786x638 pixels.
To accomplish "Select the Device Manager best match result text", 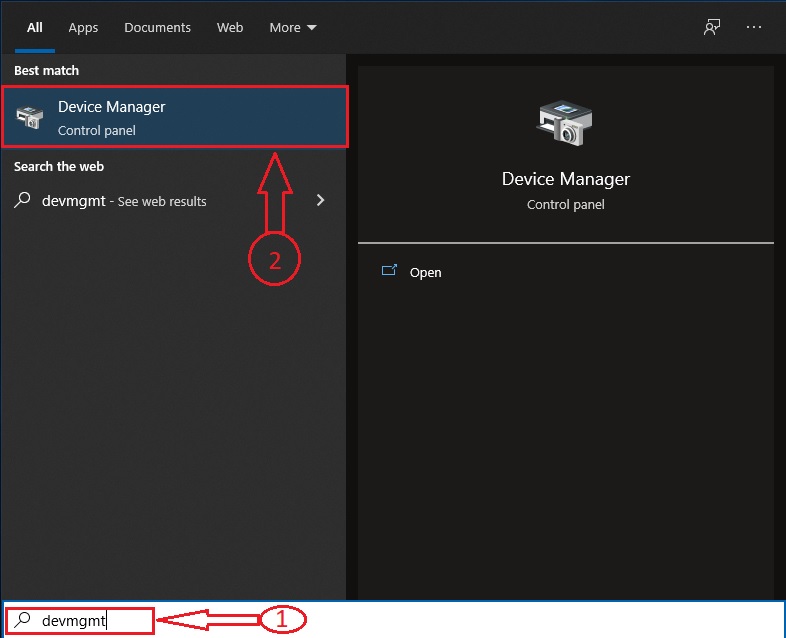I will point(111,107).
